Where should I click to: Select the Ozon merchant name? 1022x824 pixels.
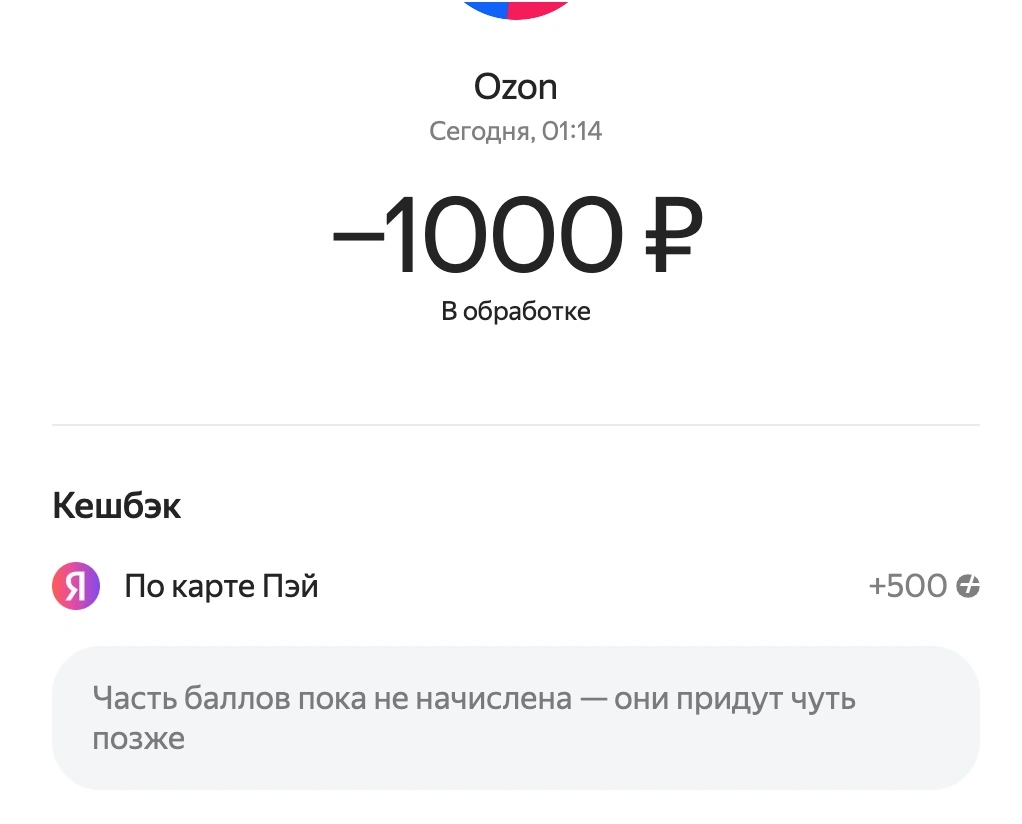click(516, 87)
